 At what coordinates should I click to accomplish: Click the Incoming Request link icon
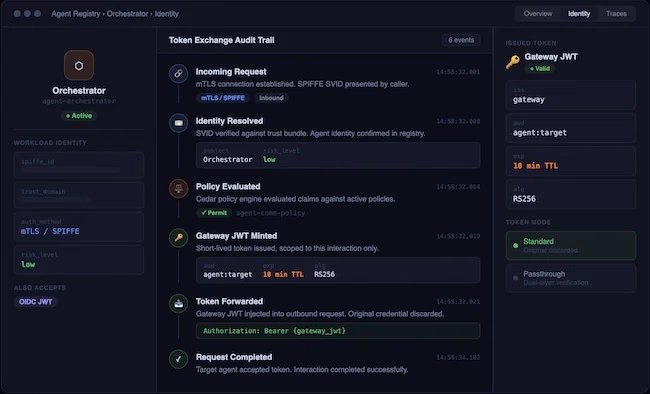pyautogui.click(x=179, y=73)
